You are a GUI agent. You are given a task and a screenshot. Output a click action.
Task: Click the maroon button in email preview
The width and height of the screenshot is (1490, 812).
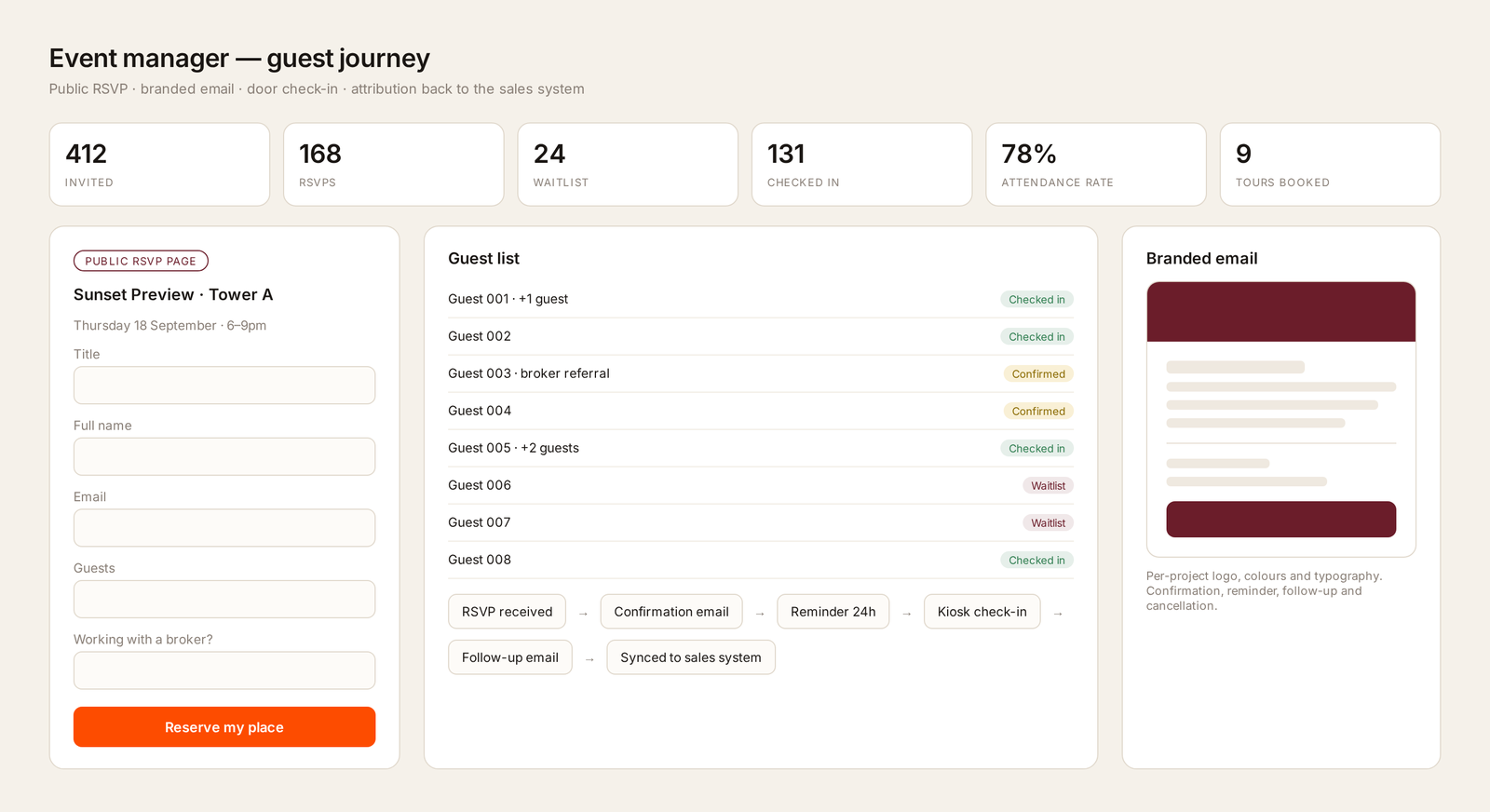[x=1281, y=520]
